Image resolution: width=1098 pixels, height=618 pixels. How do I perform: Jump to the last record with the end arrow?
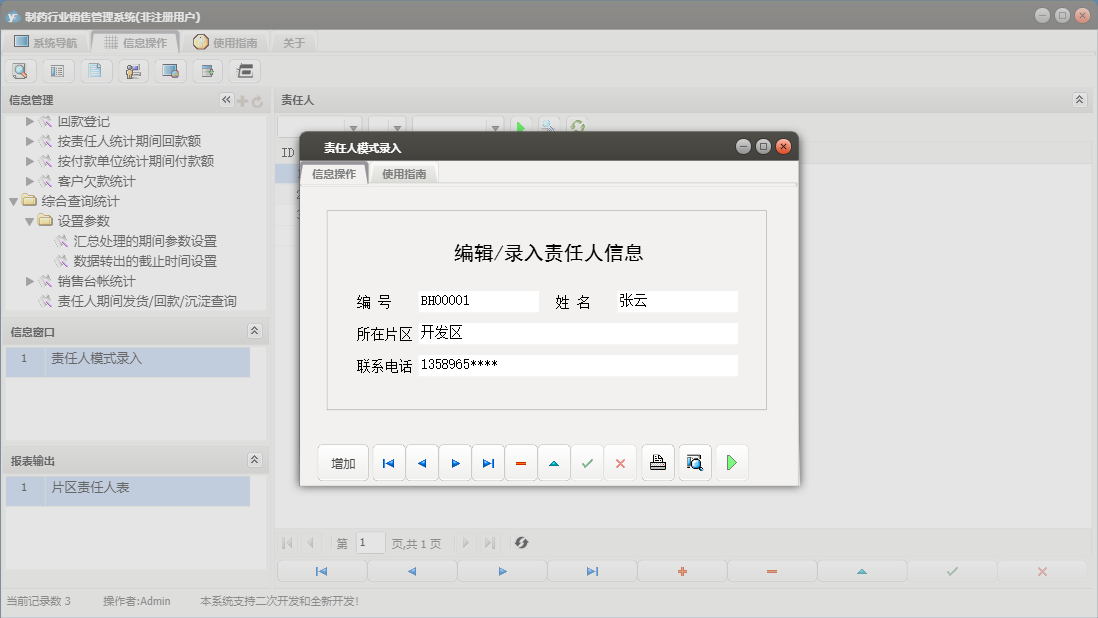[488, 462]
